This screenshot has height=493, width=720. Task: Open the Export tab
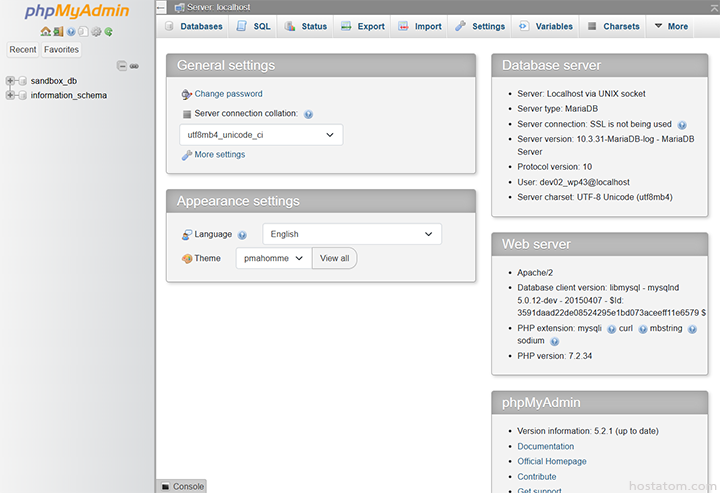click(x=362, y=26)
